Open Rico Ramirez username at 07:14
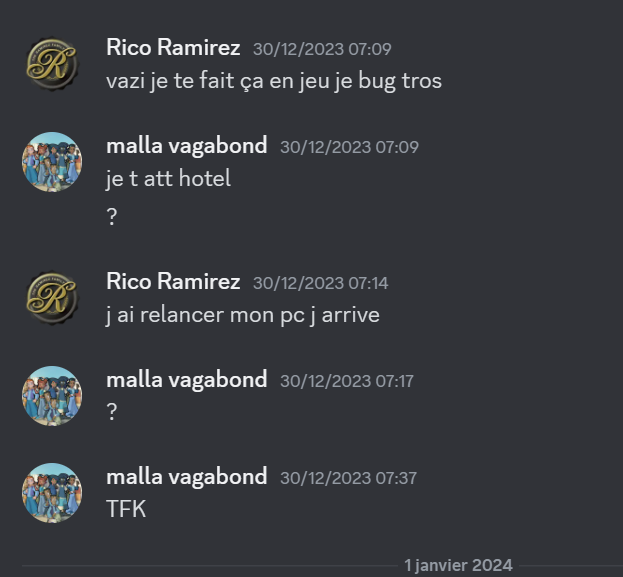Image resolution: width=623 pixels, height=577 pixels. point(173,282)
